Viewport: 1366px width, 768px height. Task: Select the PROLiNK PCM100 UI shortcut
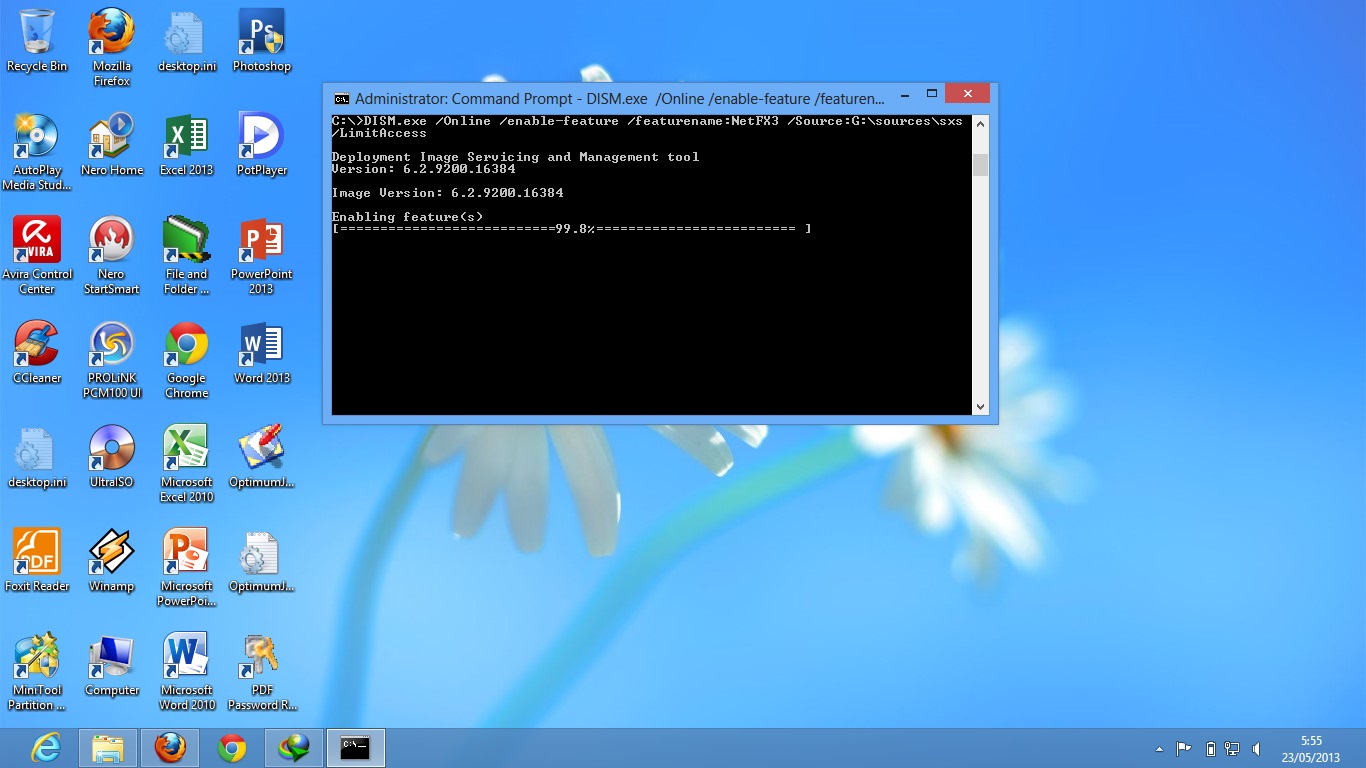112,359
